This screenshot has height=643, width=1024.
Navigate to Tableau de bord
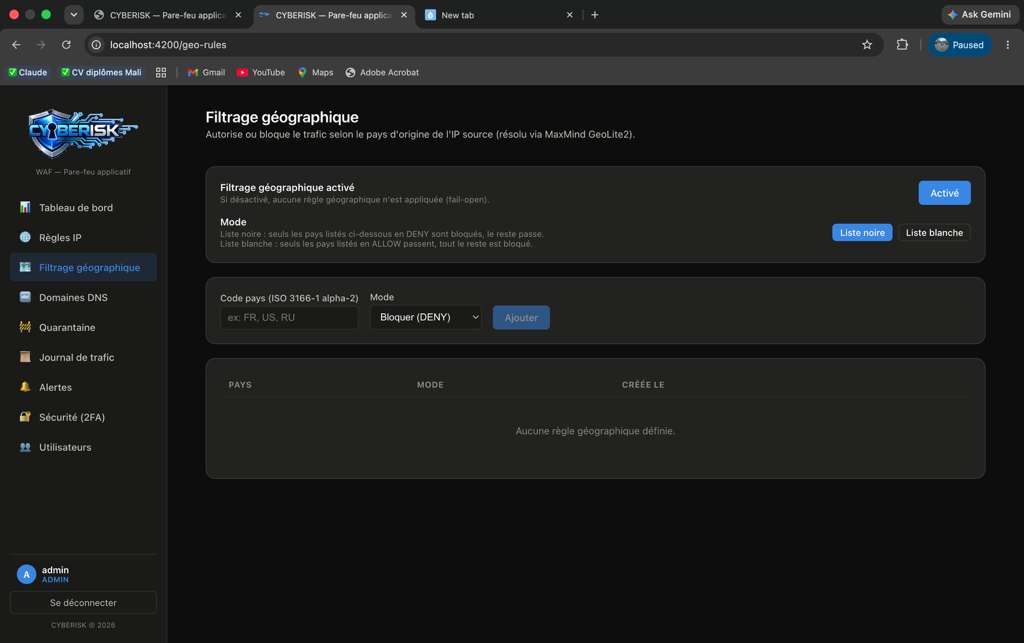point(83,207)
